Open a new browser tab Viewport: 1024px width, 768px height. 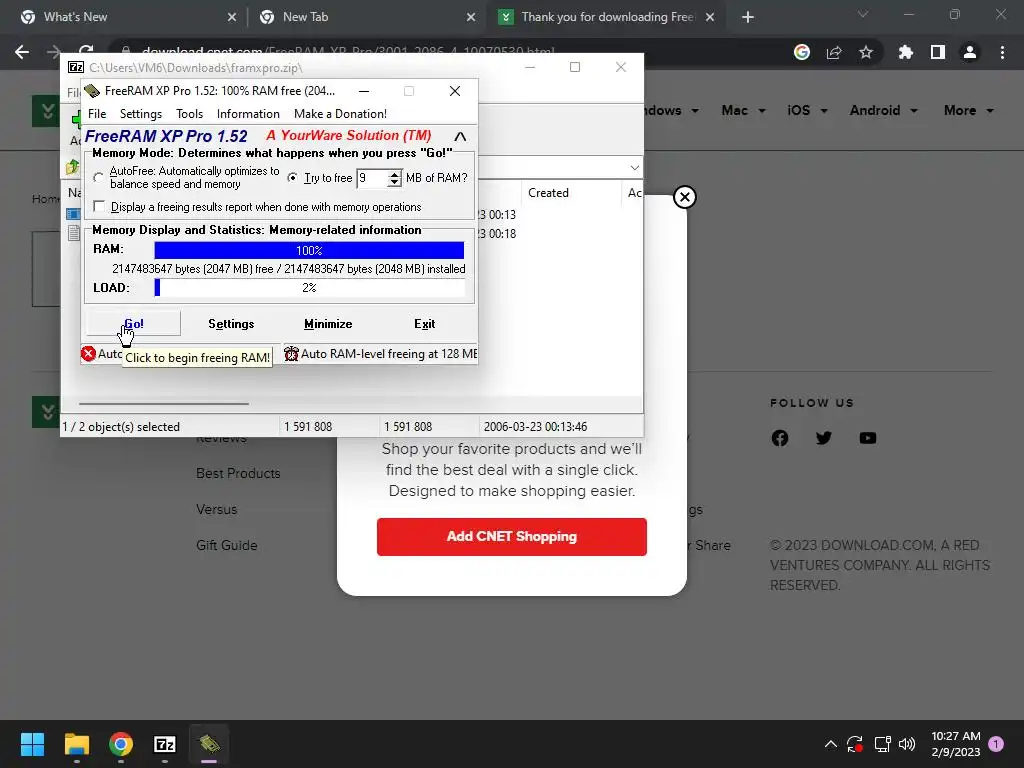tap(748, 17)
